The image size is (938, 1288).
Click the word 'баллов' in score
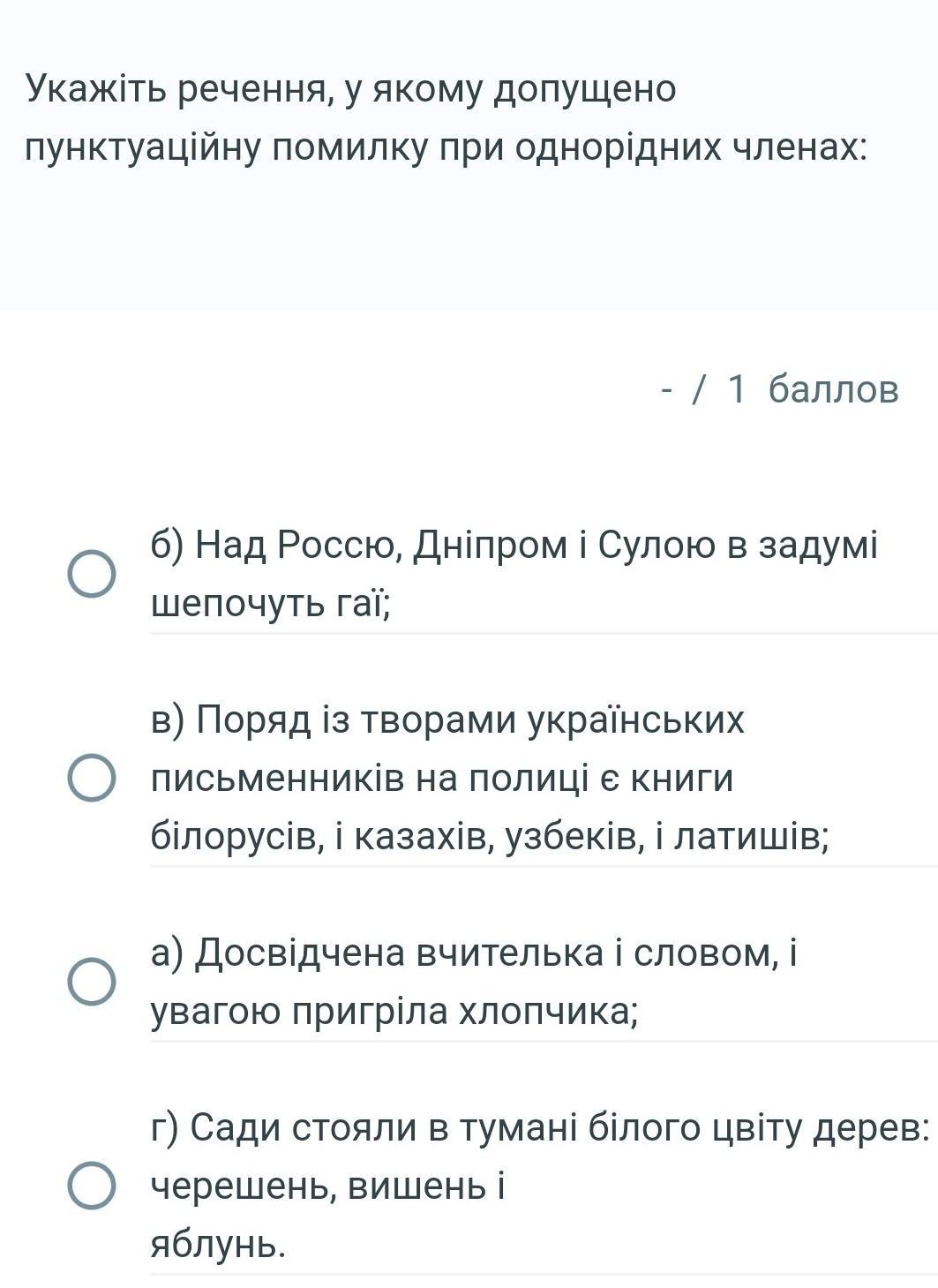point(833,388)
